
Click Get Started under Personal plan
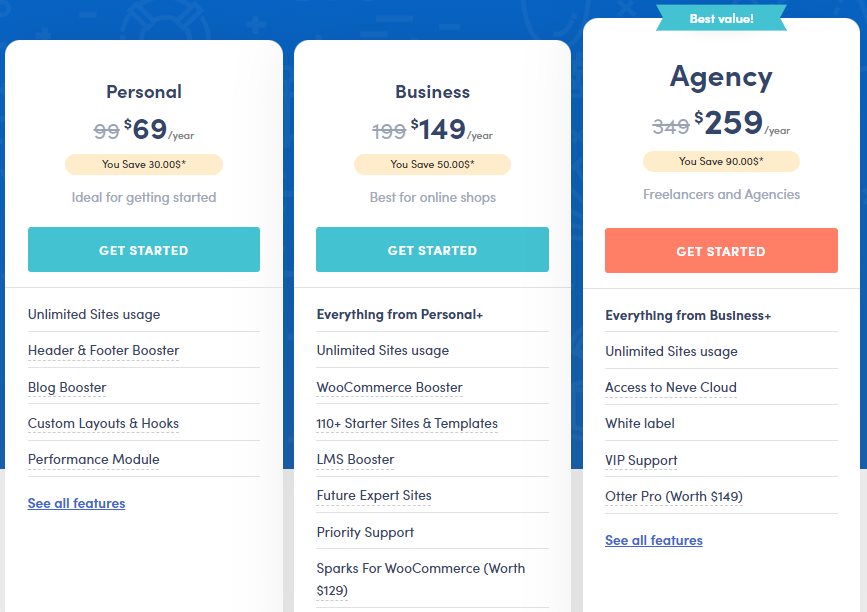coord(143,250)
